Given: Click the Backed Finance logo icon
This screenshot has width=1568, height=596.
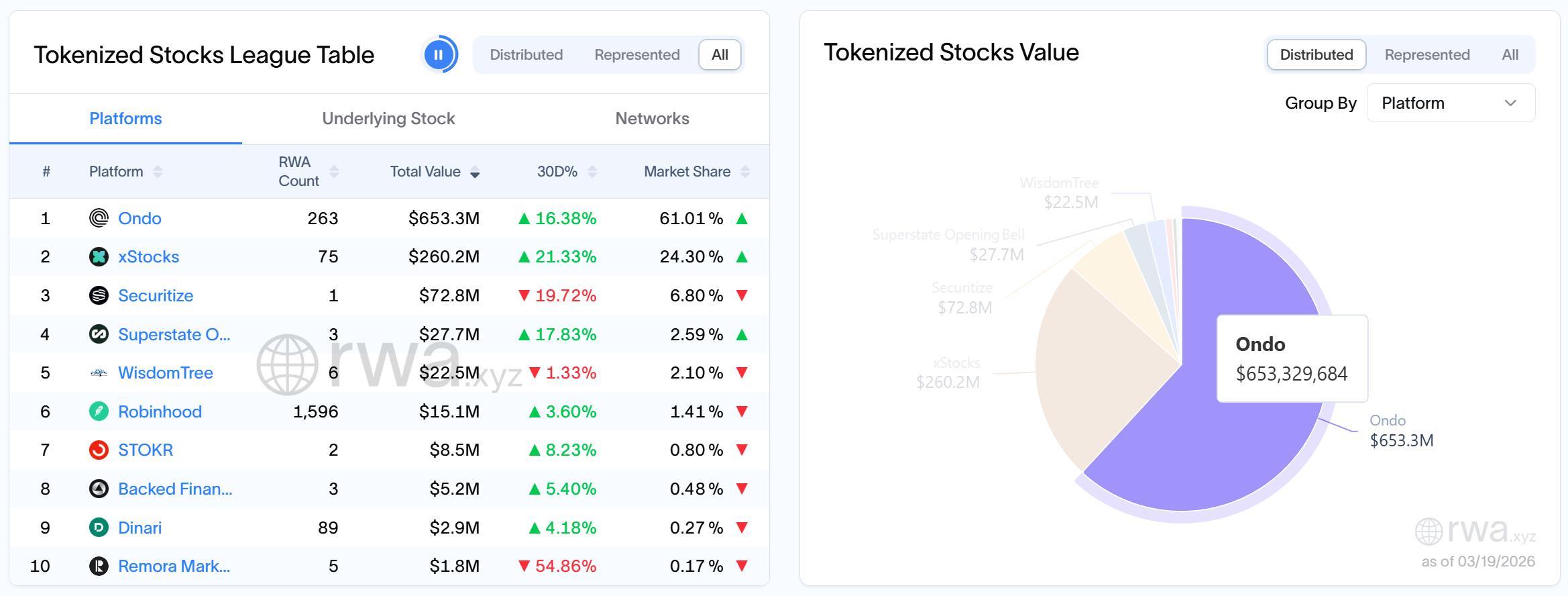Looking at the screenshot, I should 99,489.
